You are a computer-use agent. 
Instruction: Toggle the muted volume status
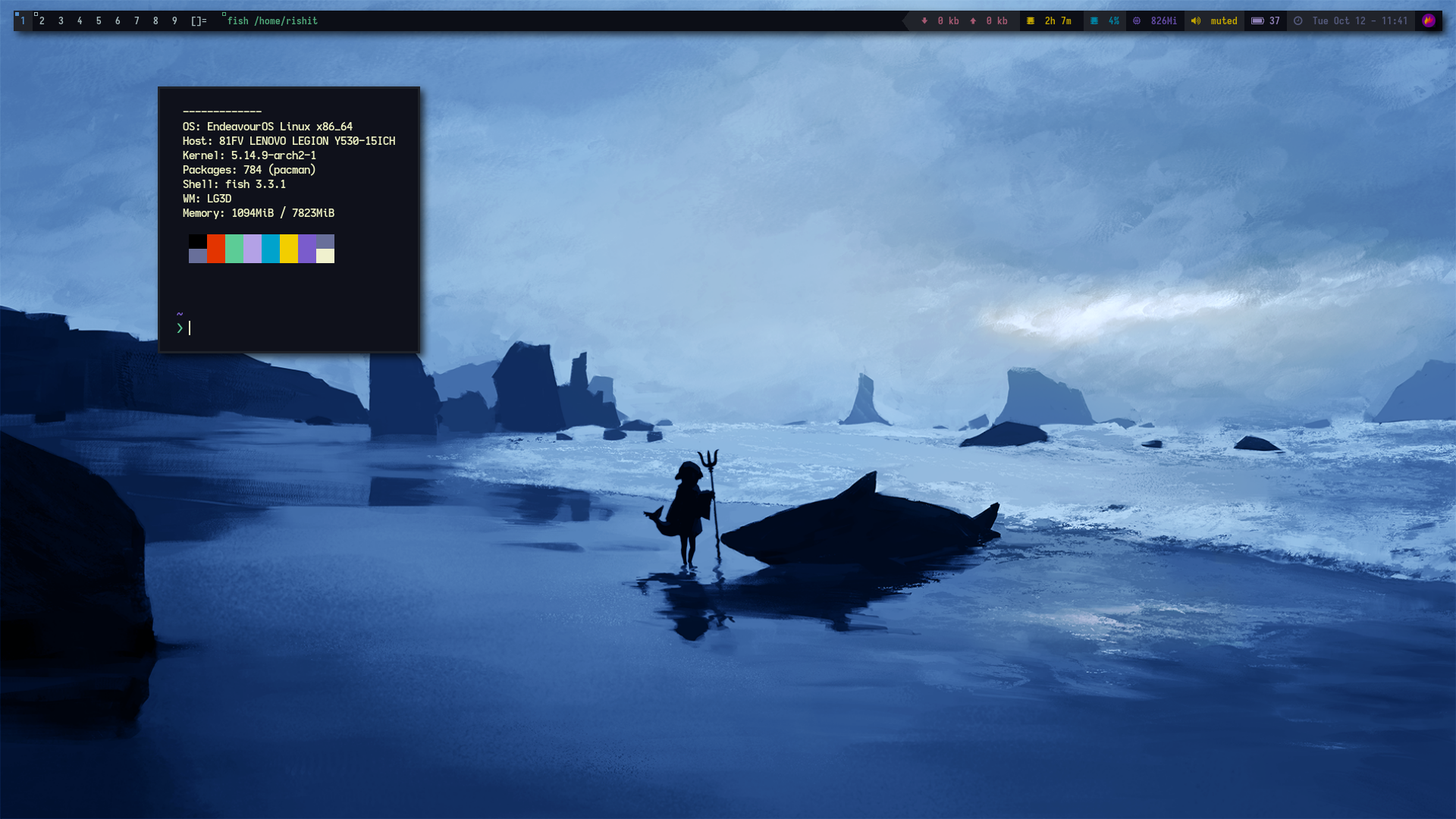(1224, 21)
